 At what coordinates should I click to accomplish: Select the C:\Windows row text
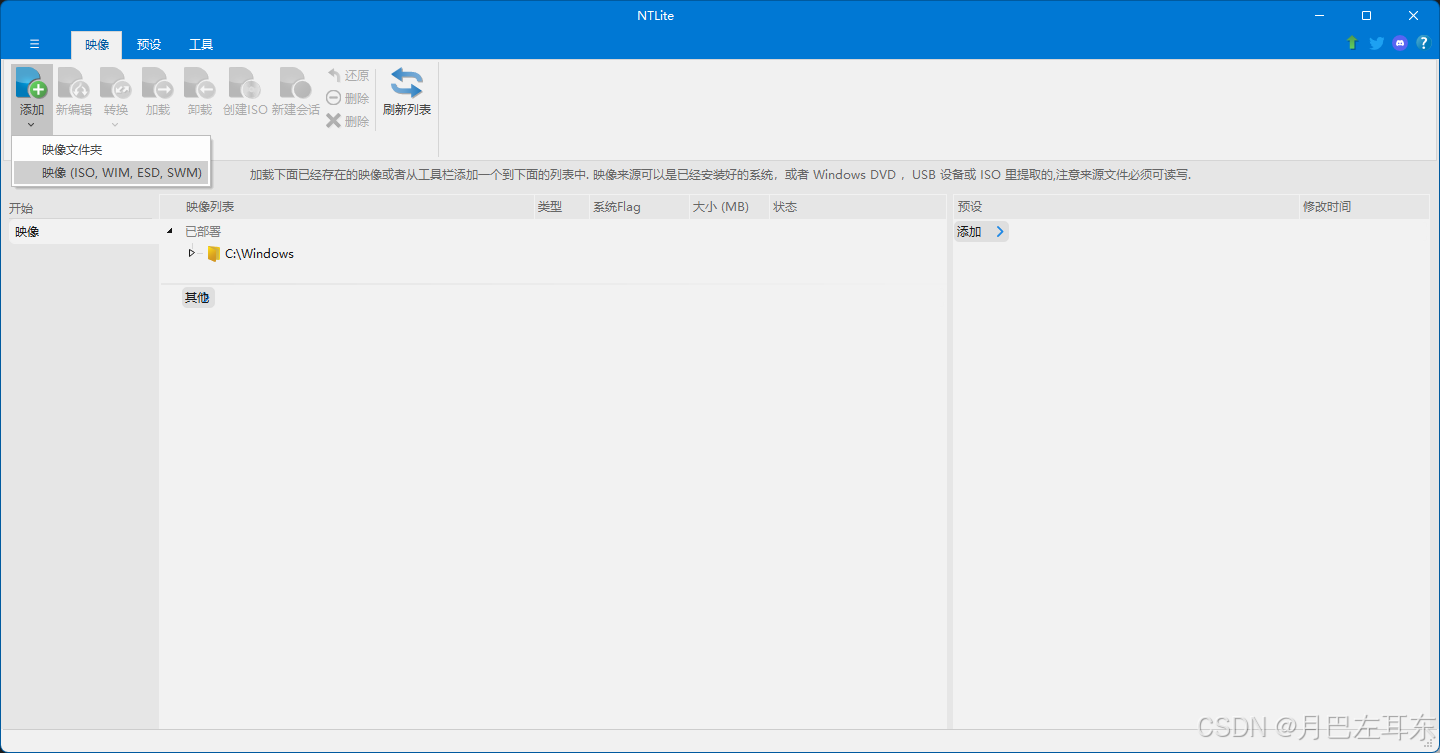(x=259, y=253)
